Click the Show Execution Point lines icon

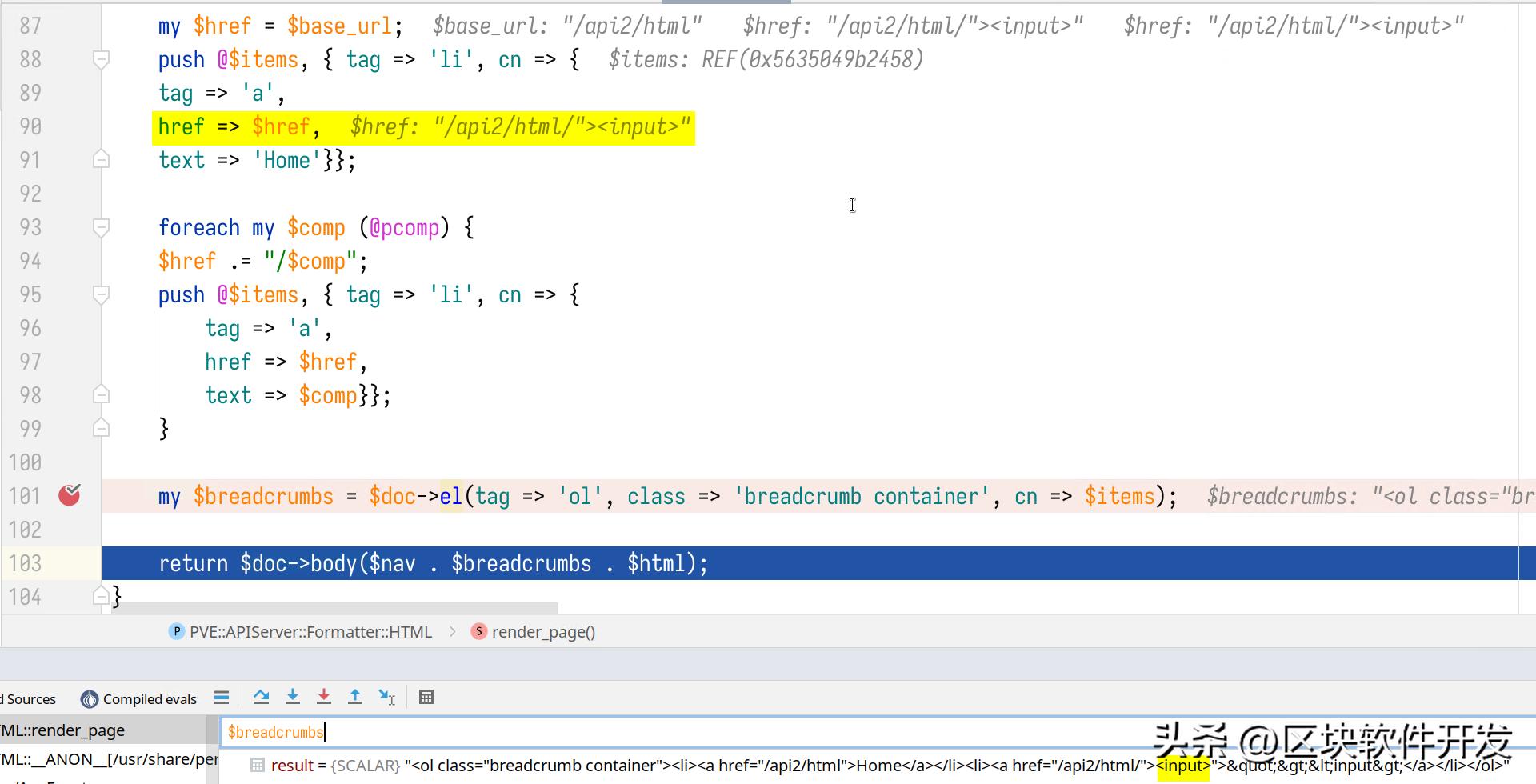(222, 698)
